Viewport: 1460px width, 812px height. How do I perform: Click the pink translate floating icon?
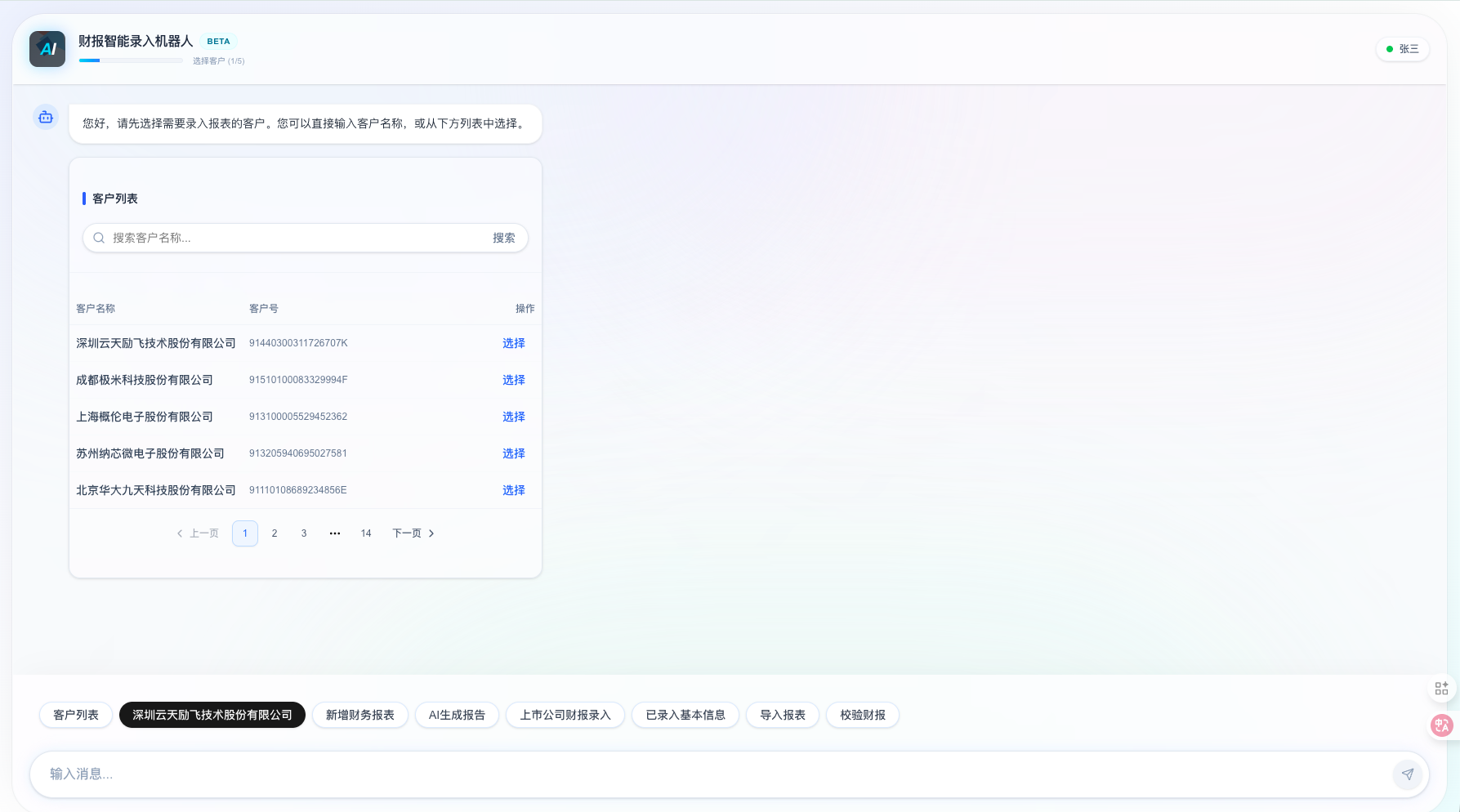pos(1441,725)
